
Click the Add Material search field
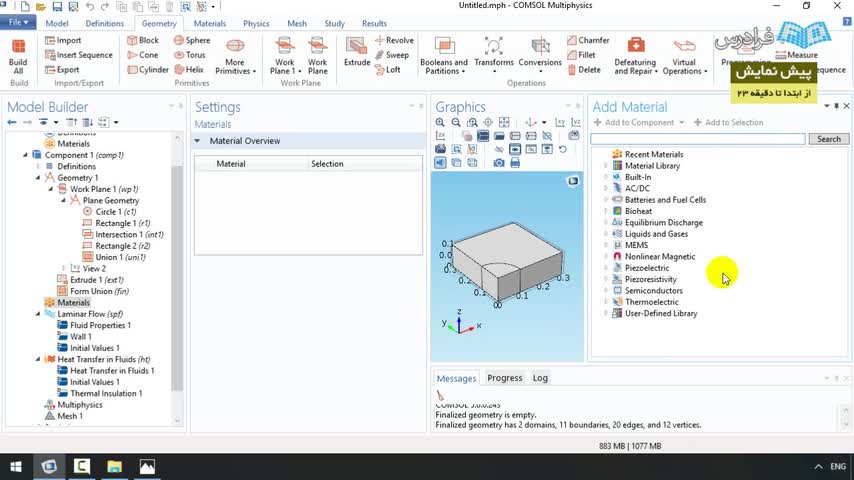pos(698,139)
